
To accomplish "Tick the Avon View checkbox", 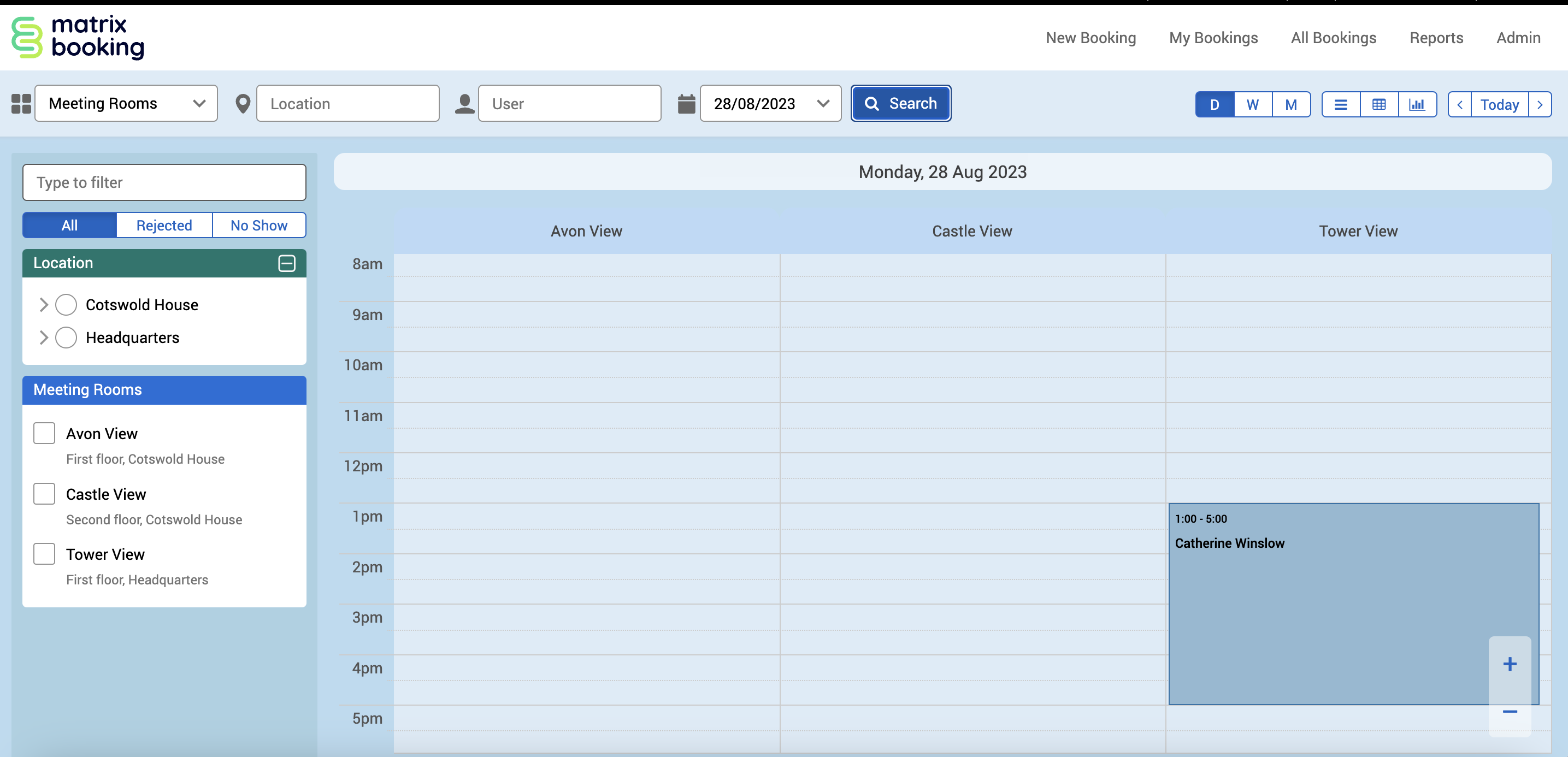I will pos(44,433).
